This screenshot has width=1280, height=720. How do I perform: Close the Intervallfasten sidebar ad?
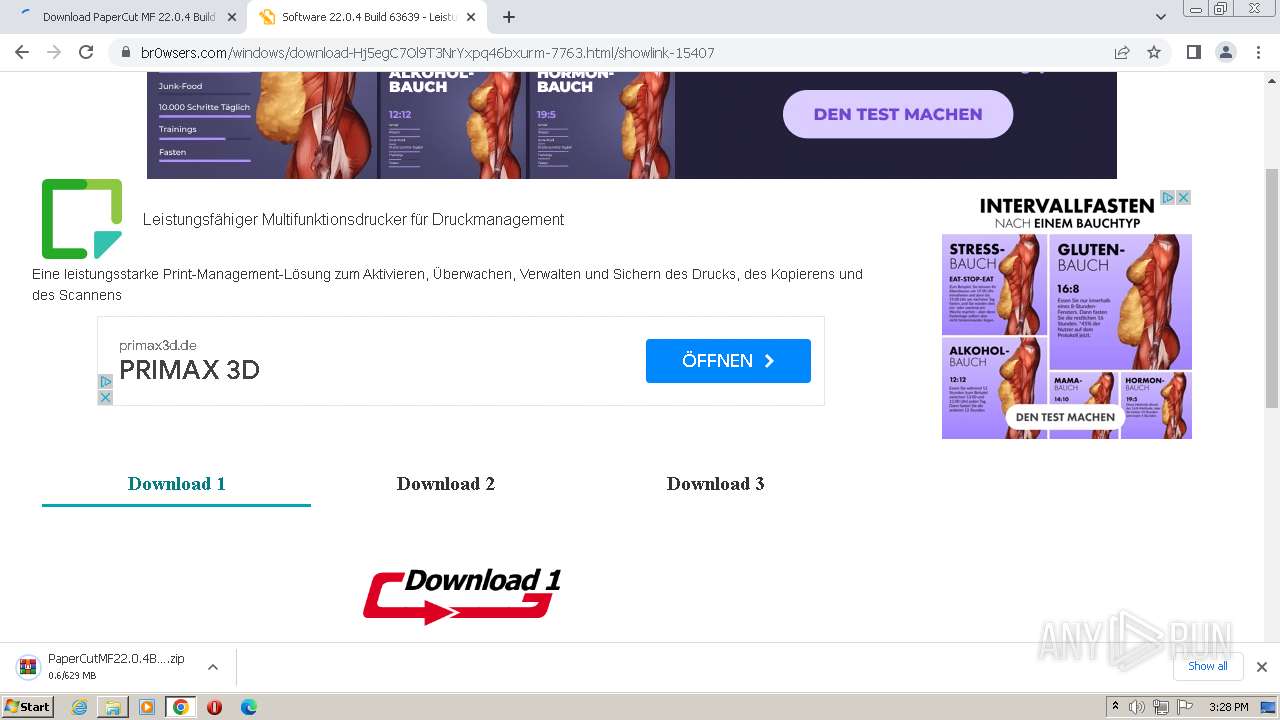click(x=1183, y=197)
